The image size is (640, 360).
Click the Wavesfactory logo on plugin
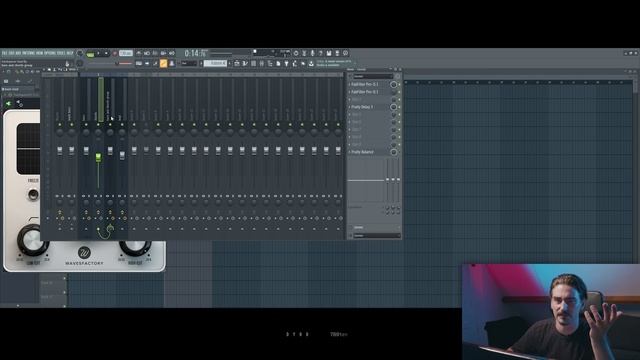point(84,252)
